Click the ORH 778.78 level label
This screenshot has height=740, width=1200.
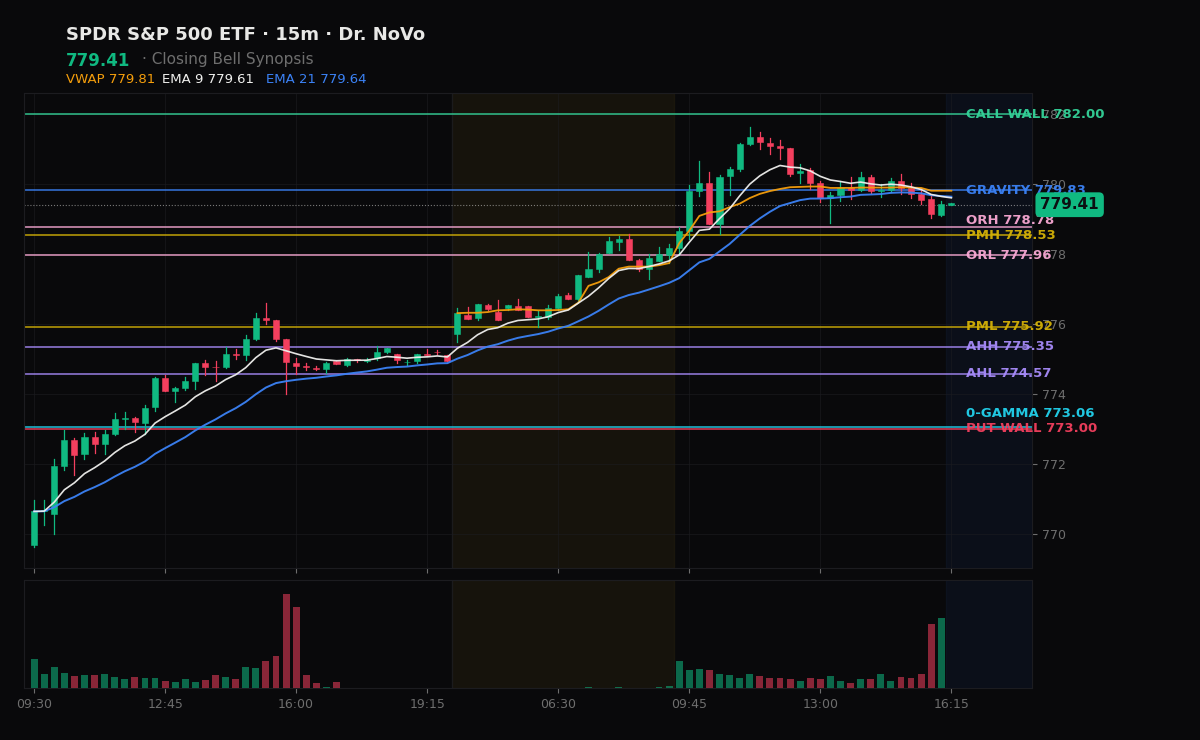click(x=1010, y=220)
